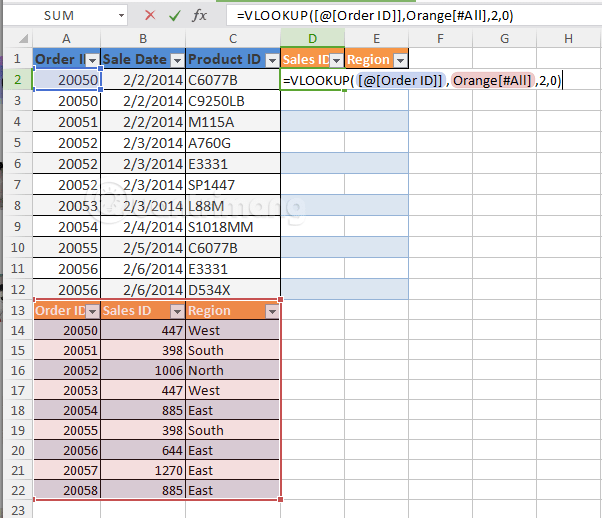The height and width of the screenshot is (518, 602).
Task: Click cell with product S1018MM
Action: pyautogui.click(x=233, y=227)
